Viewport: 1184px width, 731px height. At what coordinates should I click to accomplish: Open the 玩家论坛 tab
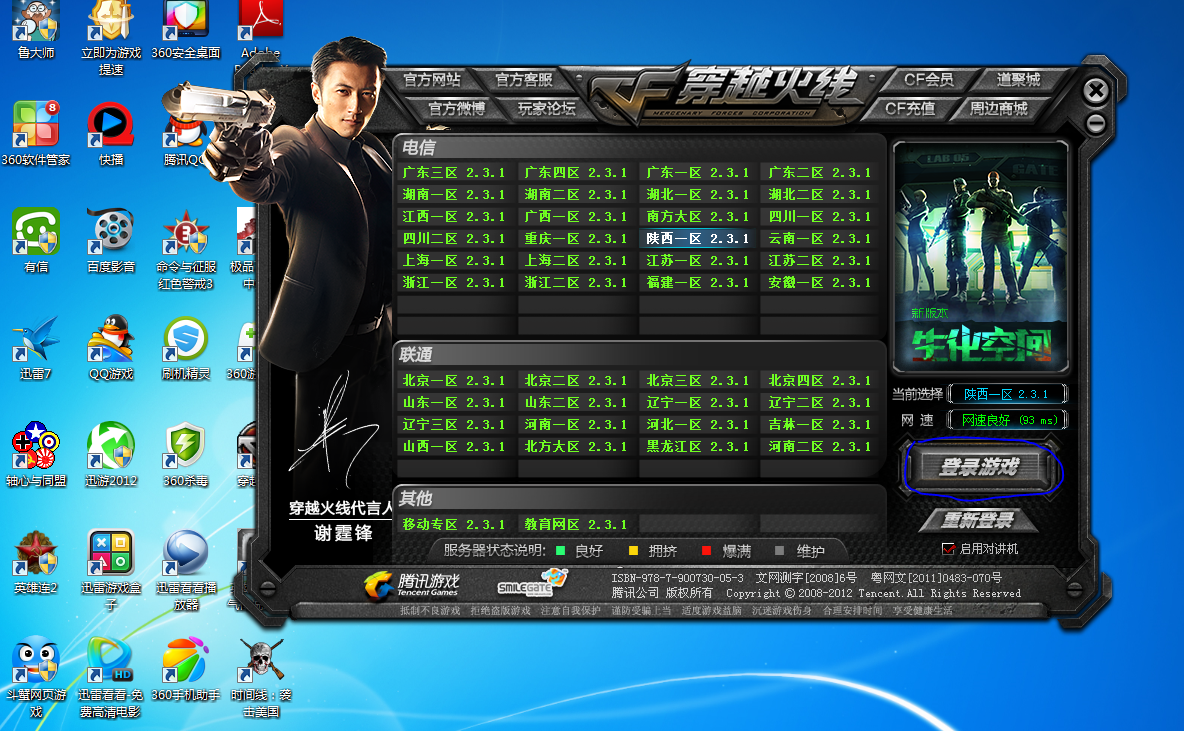point(547,108)
